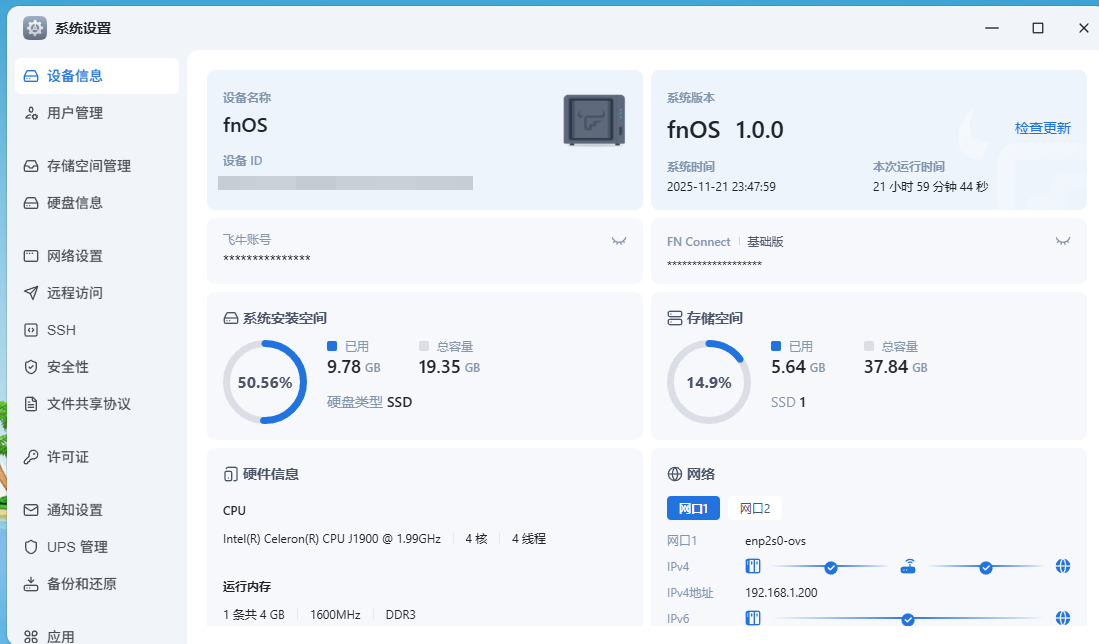The height and width of the screenshot is (644, 1099).
Task: Click the 硬盘信息 disk icon
Action: pos(31,203)
